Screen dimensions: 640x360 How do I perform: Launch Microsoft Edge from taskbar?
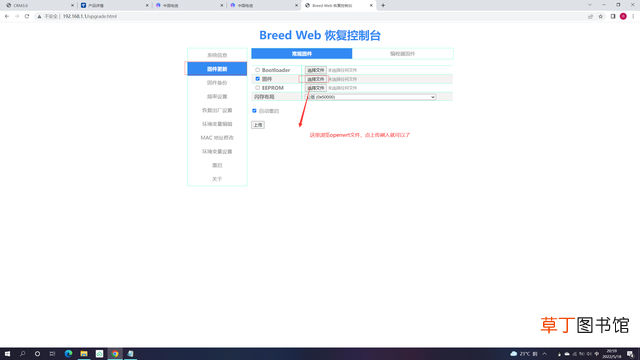(68, 354)
